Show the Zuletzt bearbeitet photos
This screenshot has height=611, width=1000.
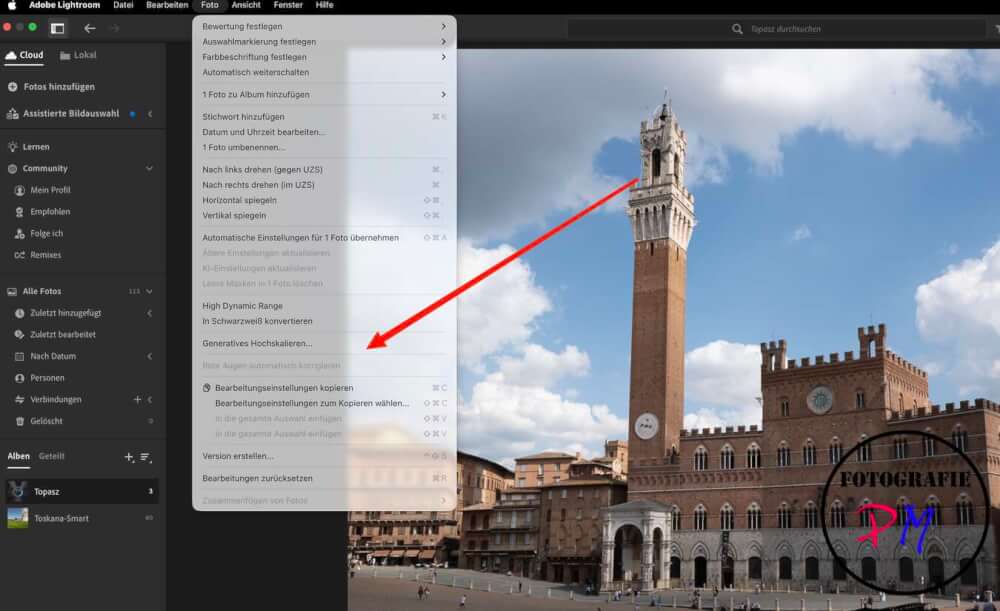(55, 333)
